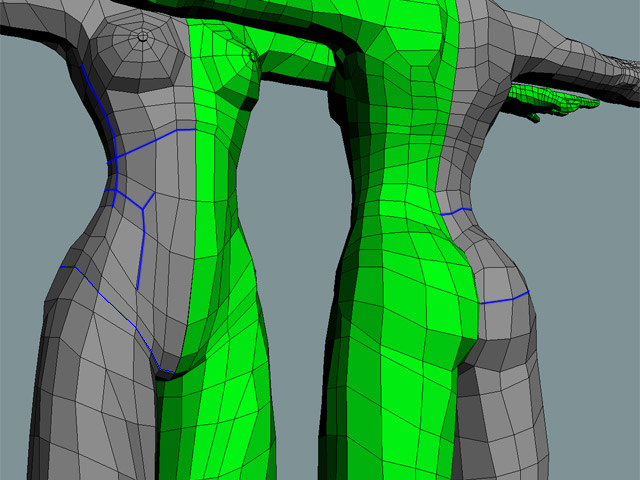Click the radial pole vertex on gray chest
This screenshot has height=480, width=640.
tap(143, 36)
